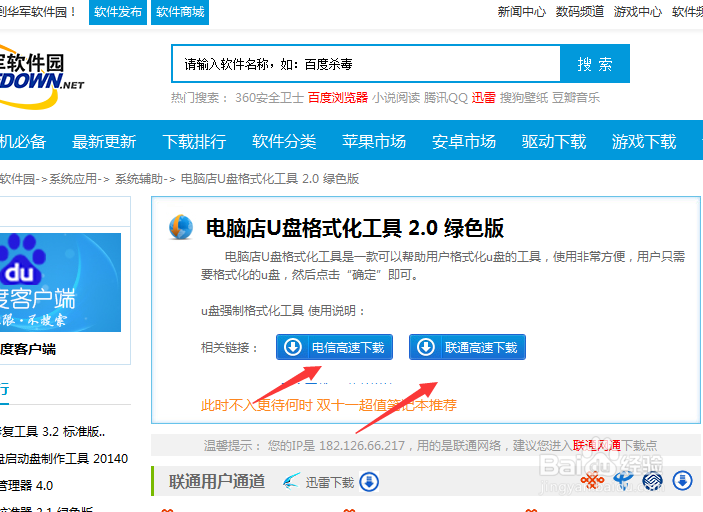Open the 系统应用 breadcrumb link
Image resolution: width=703 pixels, height=512 pixels.
point(73,179)
